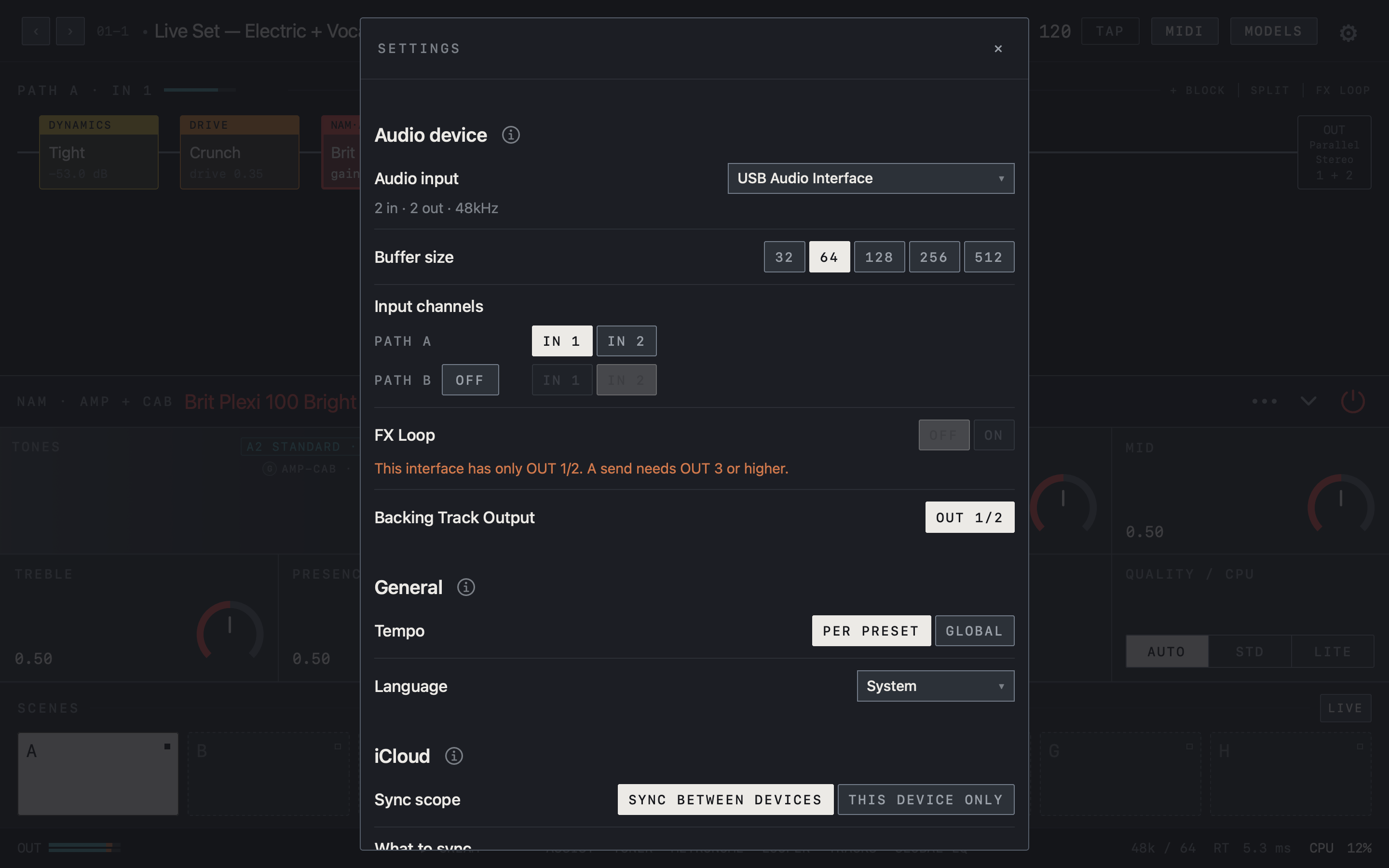
Task: Collapse the amp editor chevron
Action: pos(1308,401)
